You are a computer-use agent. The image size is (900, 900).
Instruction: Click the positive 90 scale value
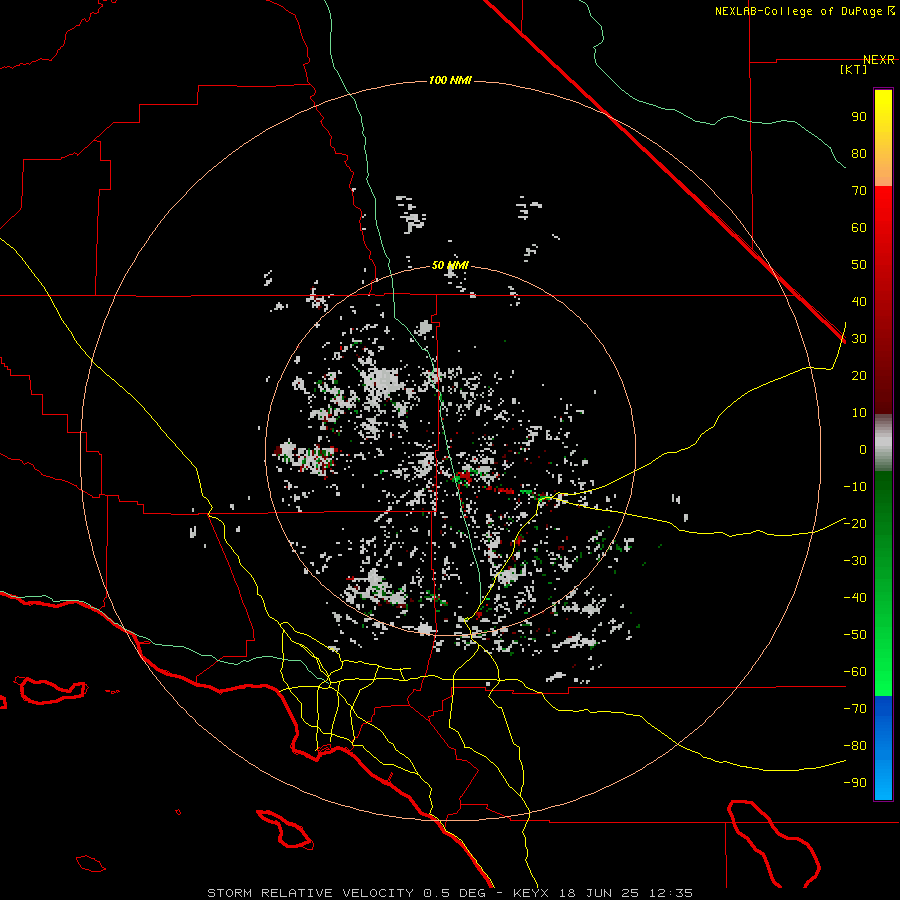(859, 117)
